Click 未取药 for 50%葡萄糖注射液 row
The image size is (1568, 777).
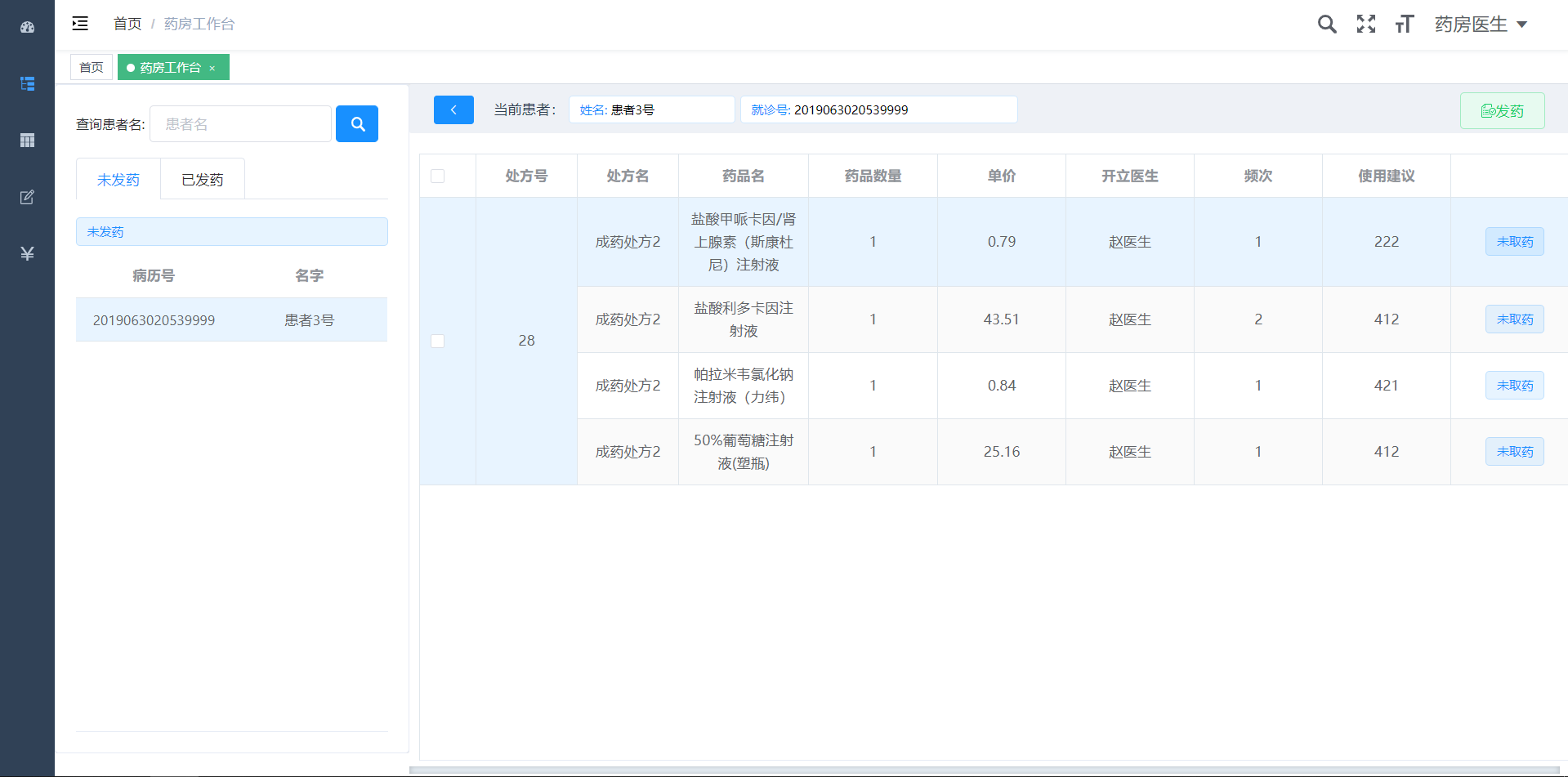(1515, 452)
